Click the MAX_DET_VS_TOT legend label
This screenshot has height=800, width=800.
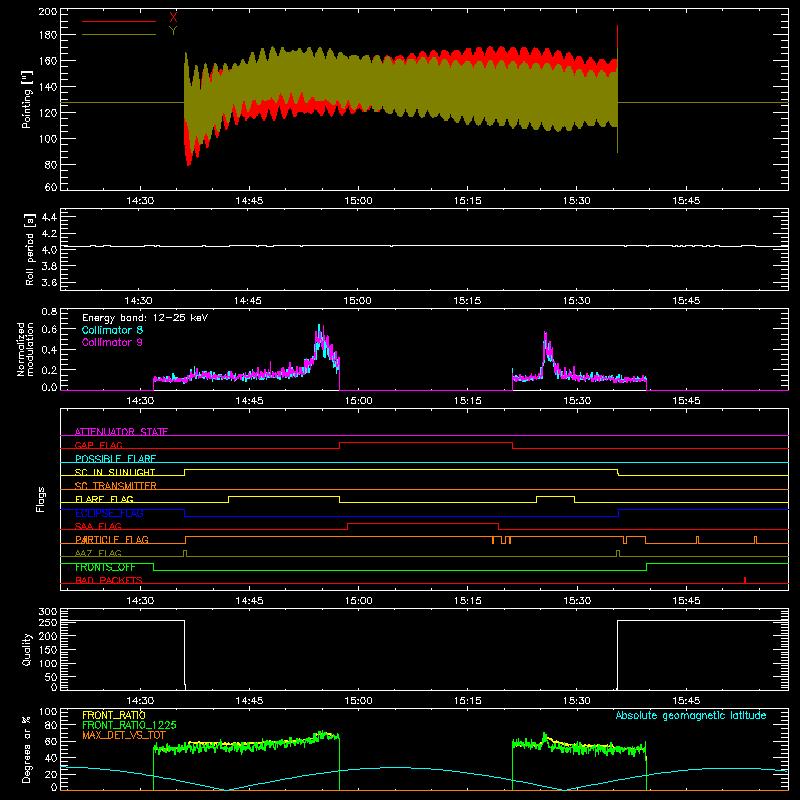tap(124, 735)
